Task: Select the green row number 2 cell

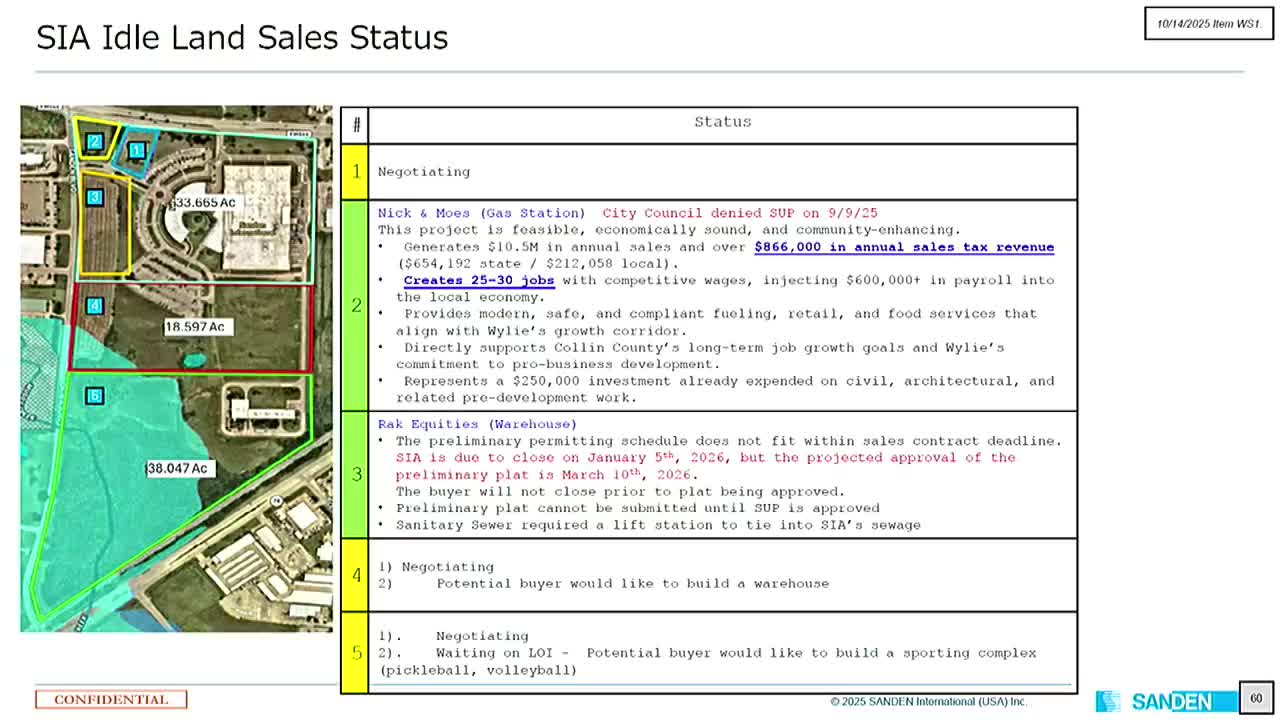Action: tap(355, 305)
